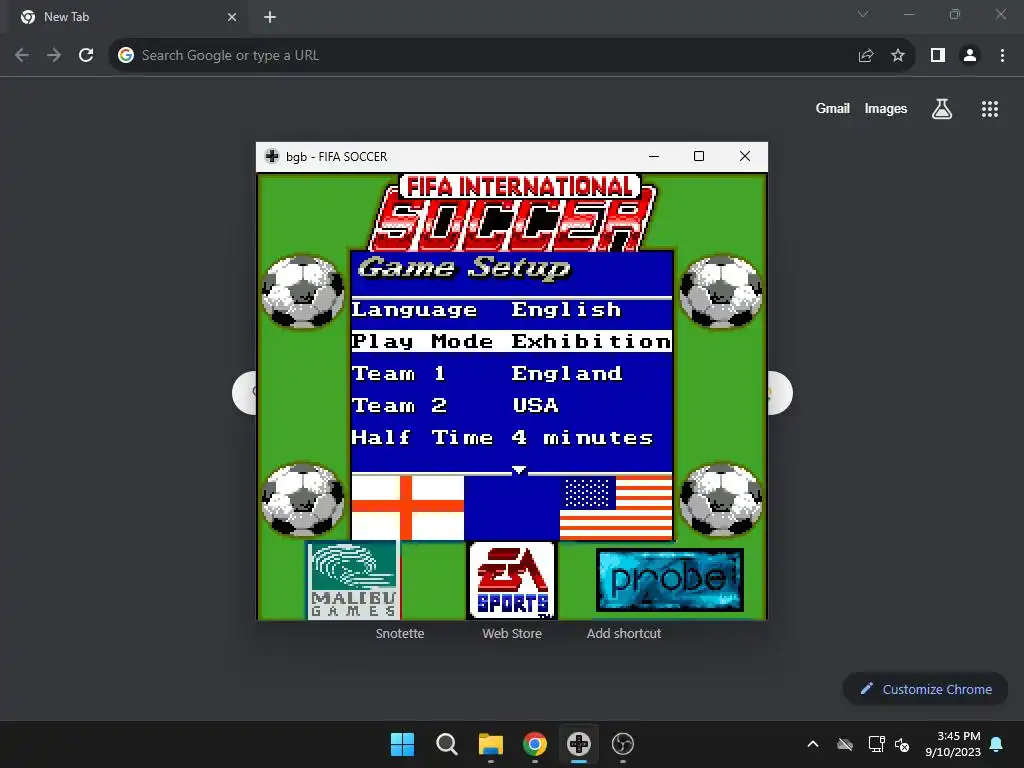
Task: Close the New Tab tab
Action: pyautogui.click(x=232, y=17)
